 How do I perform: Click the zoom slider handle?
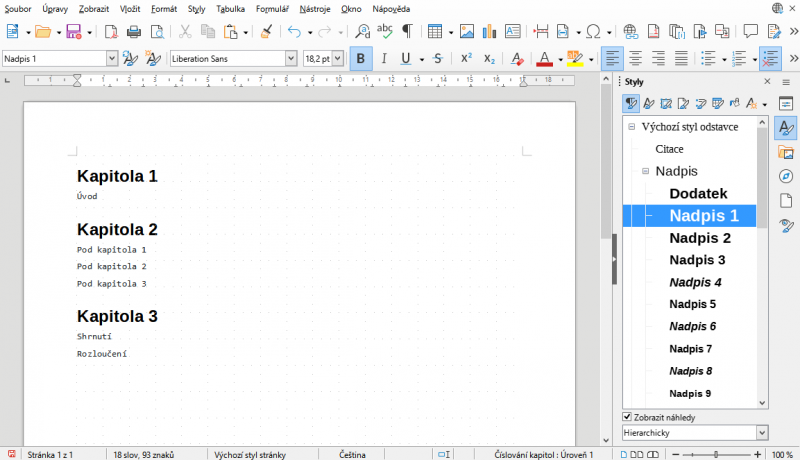pos(716,454)
